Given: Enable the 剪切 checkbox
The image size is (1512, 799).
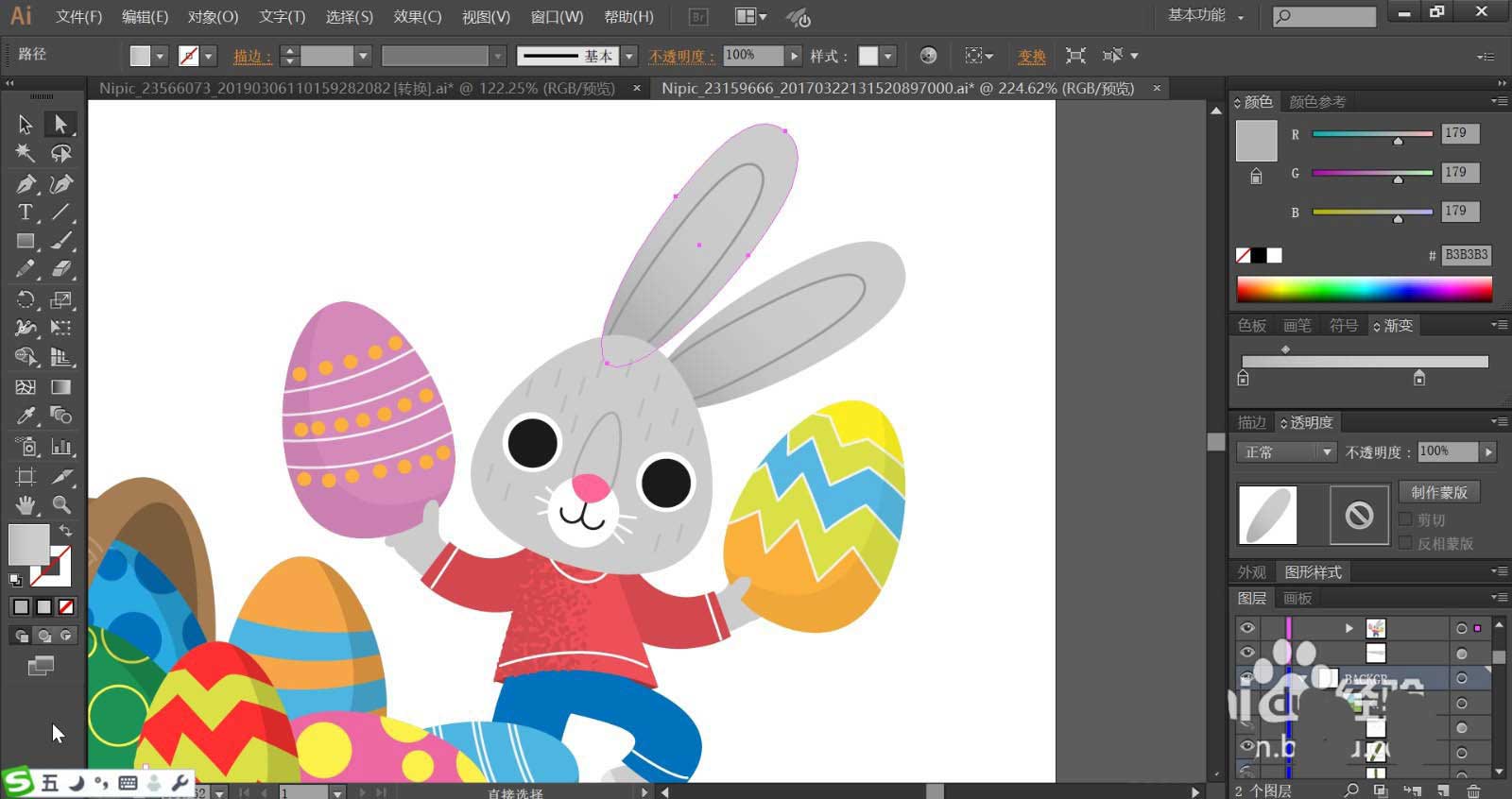Looking at the screenshot, I should coord(1405,519).
